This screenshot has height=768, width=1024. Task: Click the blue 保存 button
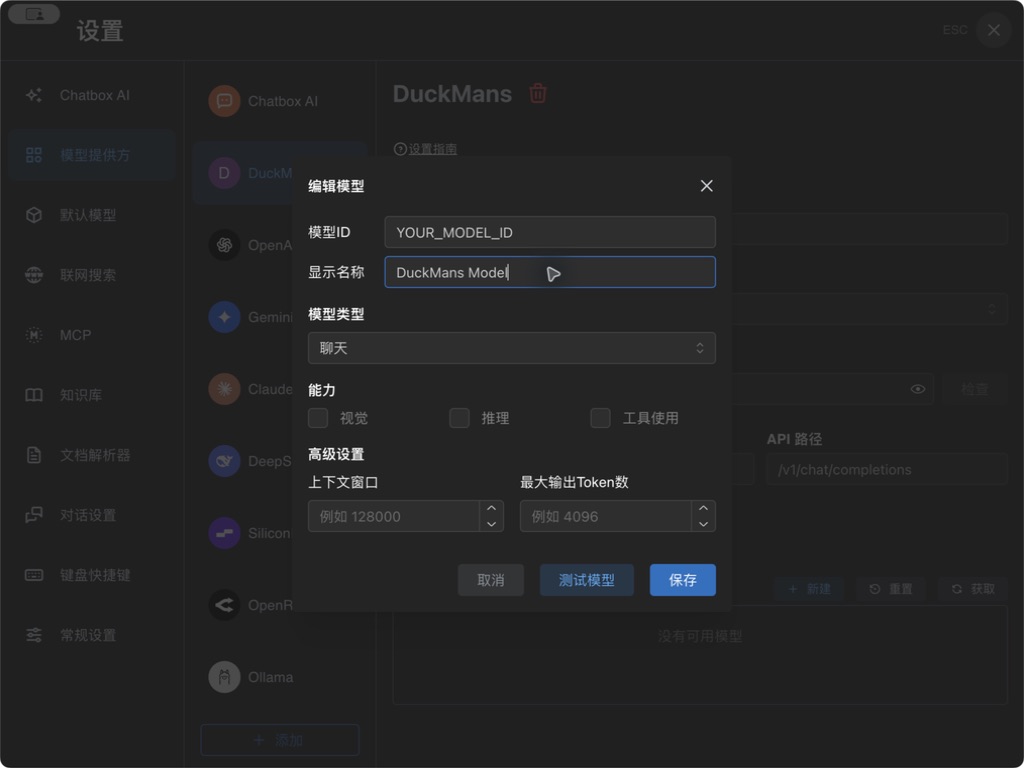[x=683, y=580]
